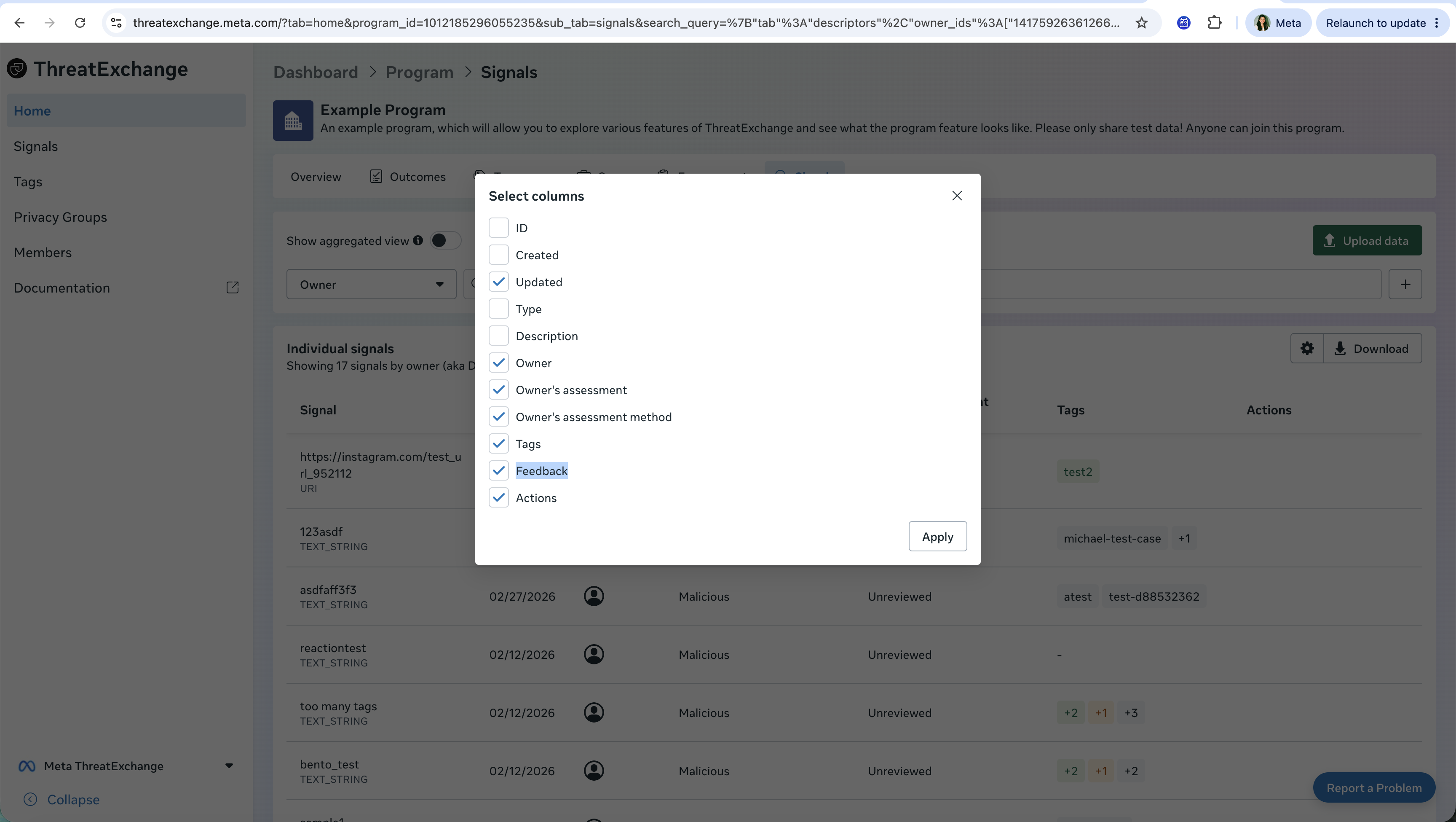This screenshot has height=822, width=1456.
Task: Click the atest tag
Action: (x=1077, y=597)
